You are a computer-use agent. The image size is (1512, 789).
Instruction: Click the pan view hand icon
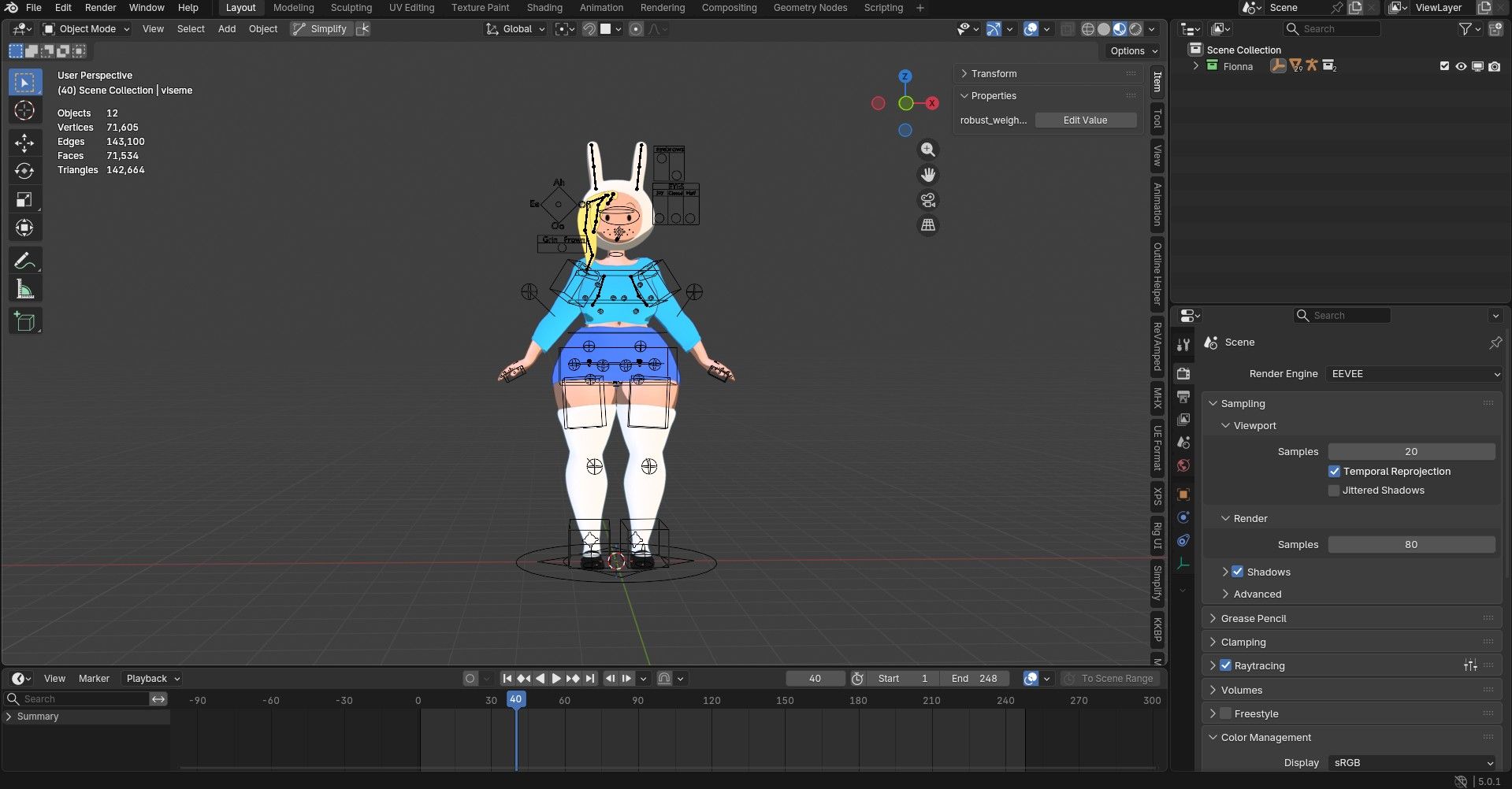click(x=928, y=175)
